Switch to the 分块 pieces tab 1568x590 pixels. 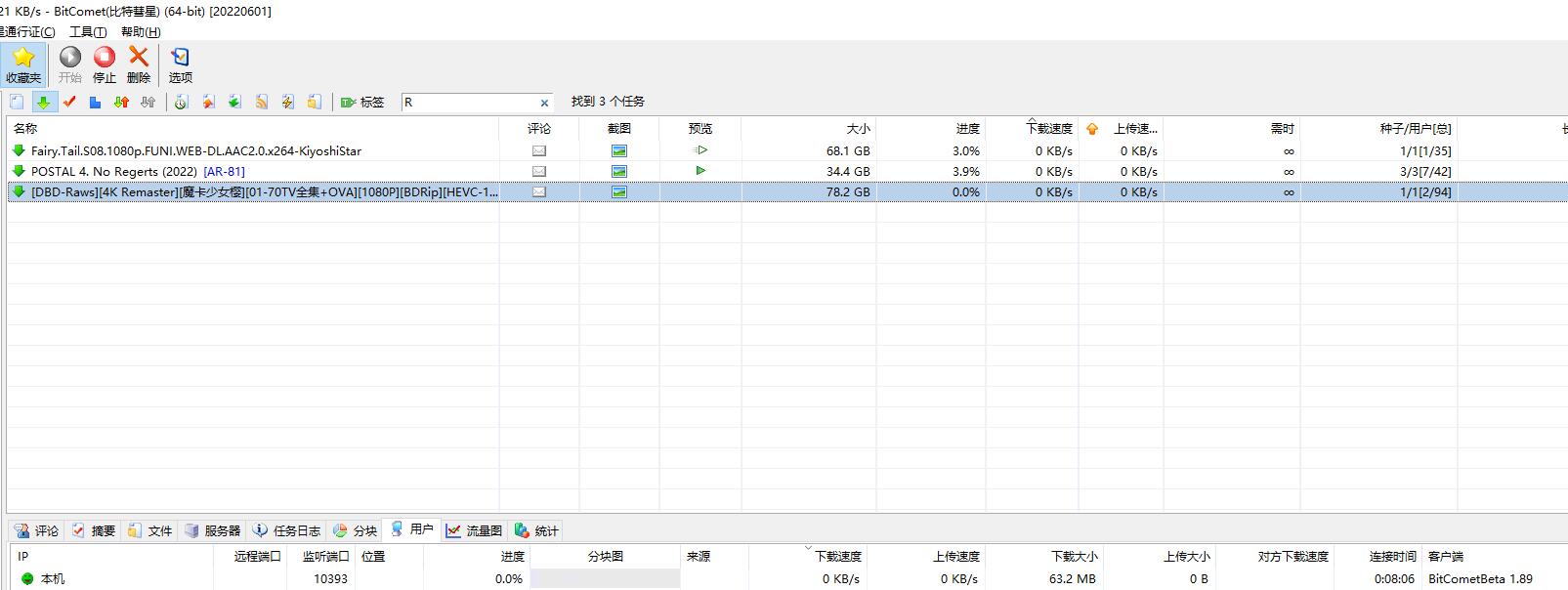[x=355, y=530]
